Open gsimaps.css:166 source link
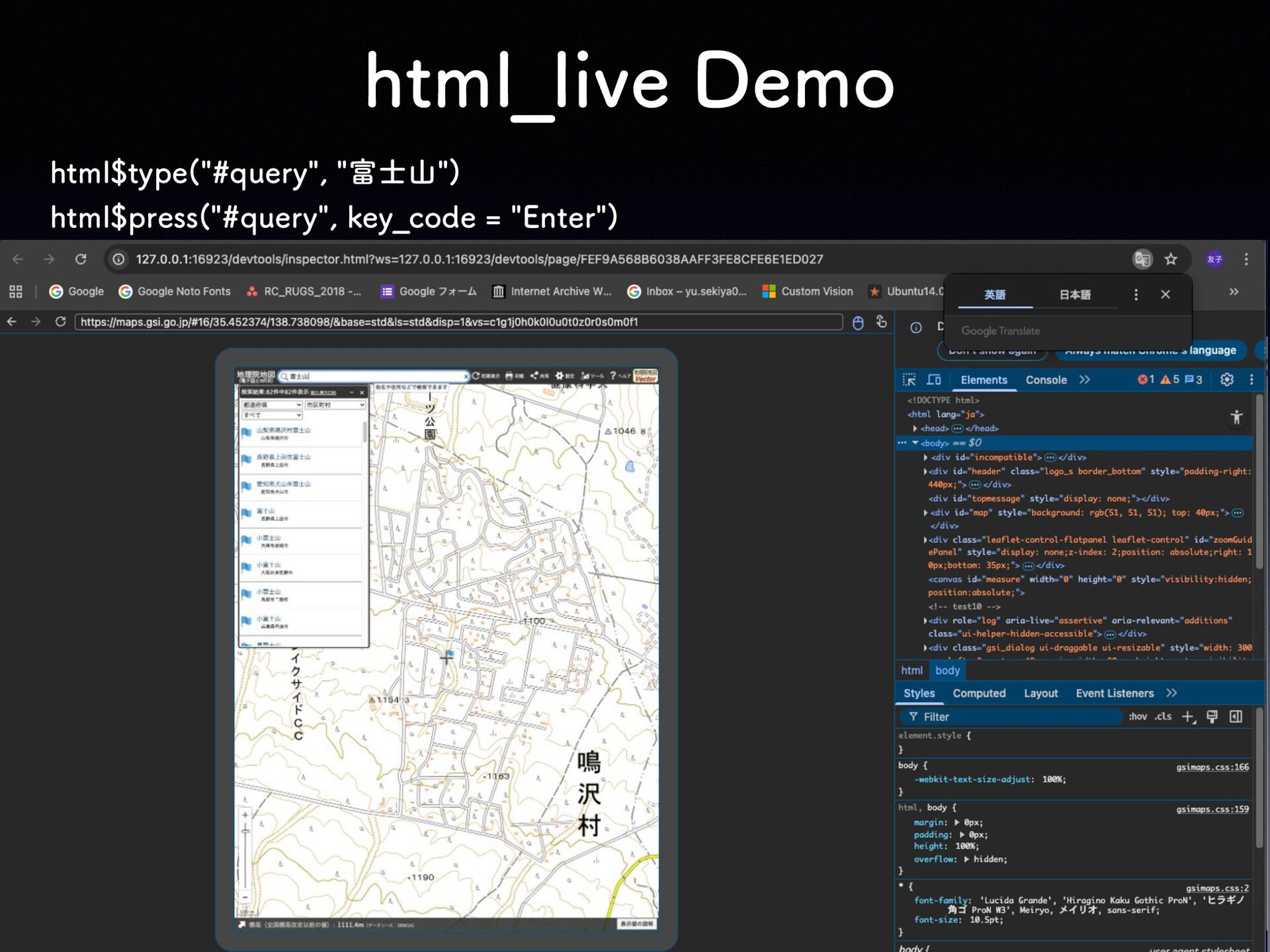 coord(1212,767)
